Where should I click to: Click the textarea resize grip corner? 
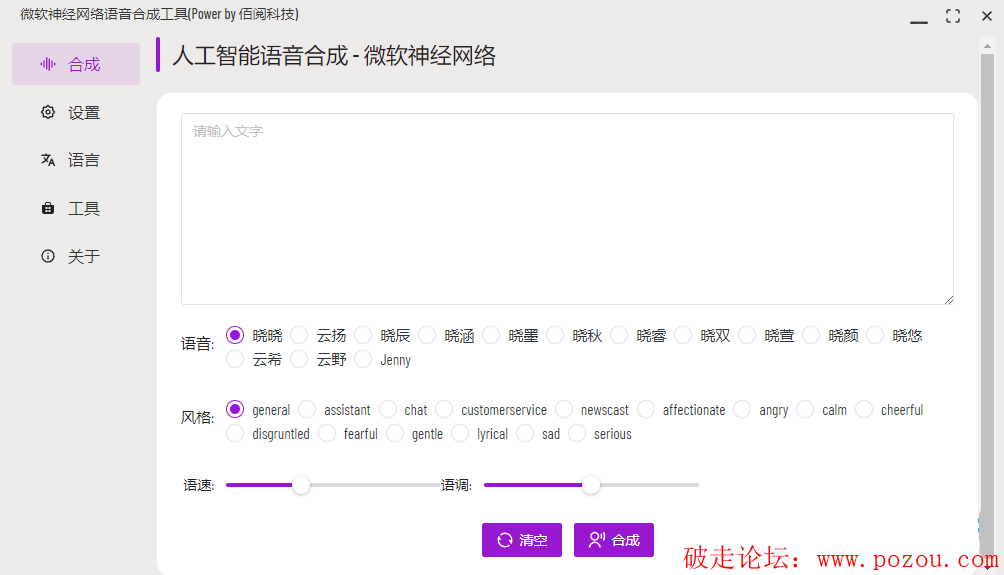coord(949,300)
